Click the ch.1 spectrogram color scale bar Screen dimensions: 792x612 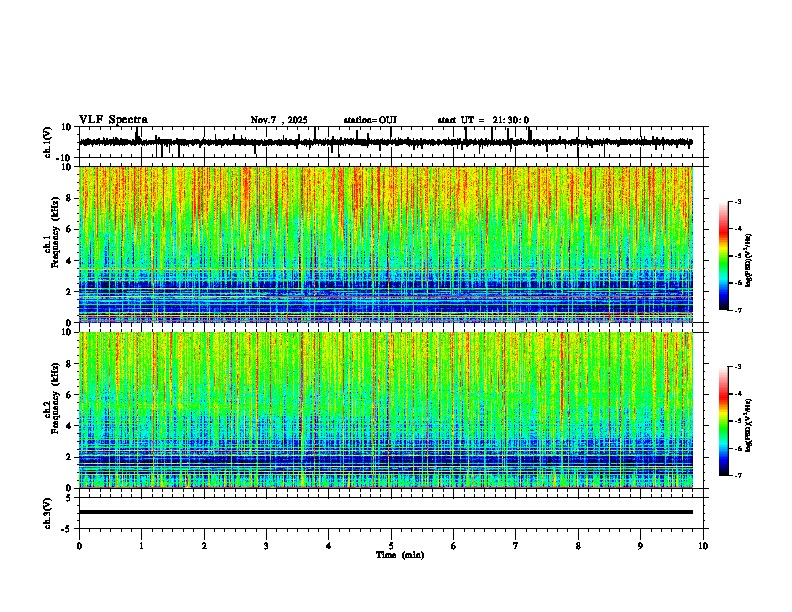pyautogui.click(x=723, y=256)
